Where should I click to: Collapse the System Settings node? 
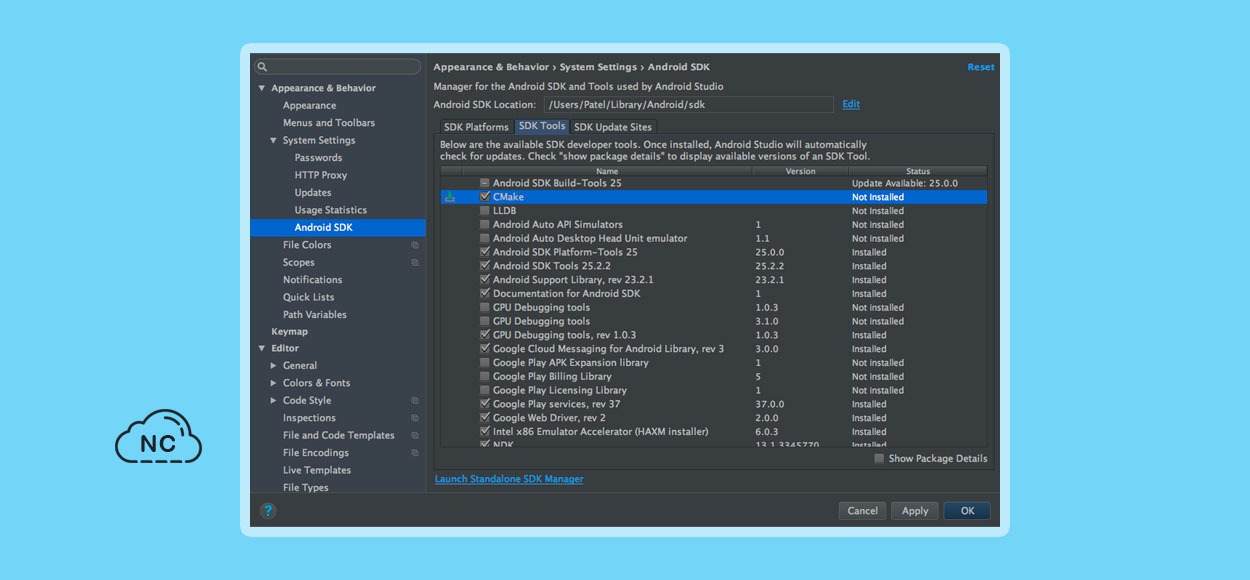tap(274, 141)
